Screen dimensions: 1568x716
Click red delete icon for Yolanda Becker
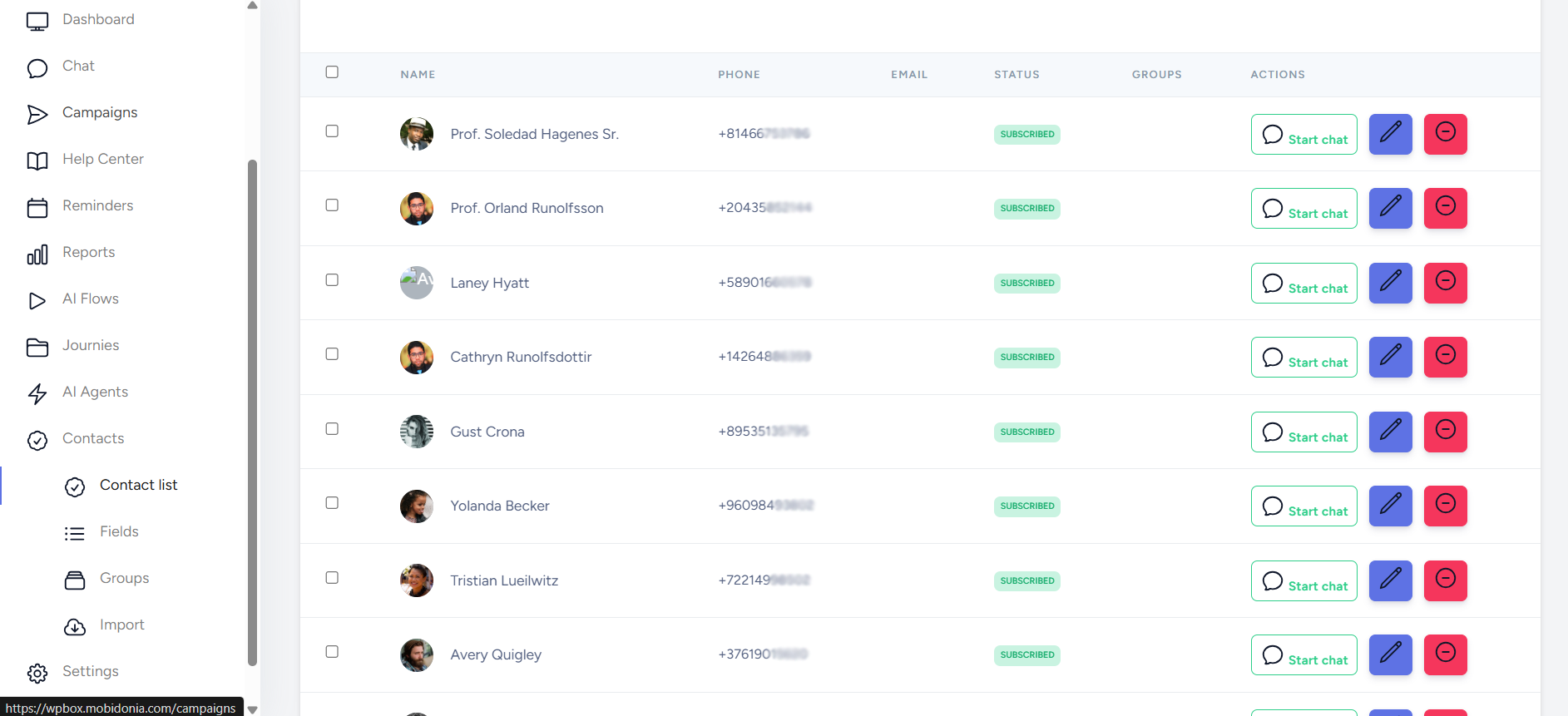[1445, 506]
